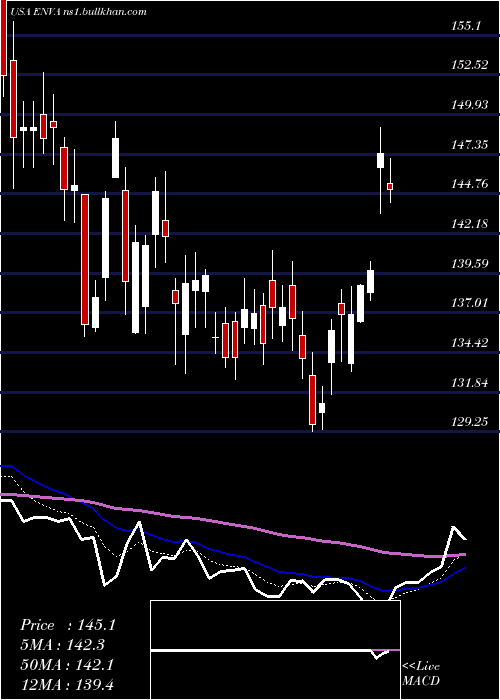Click the 147.35 price axis label

coord(469,145)
